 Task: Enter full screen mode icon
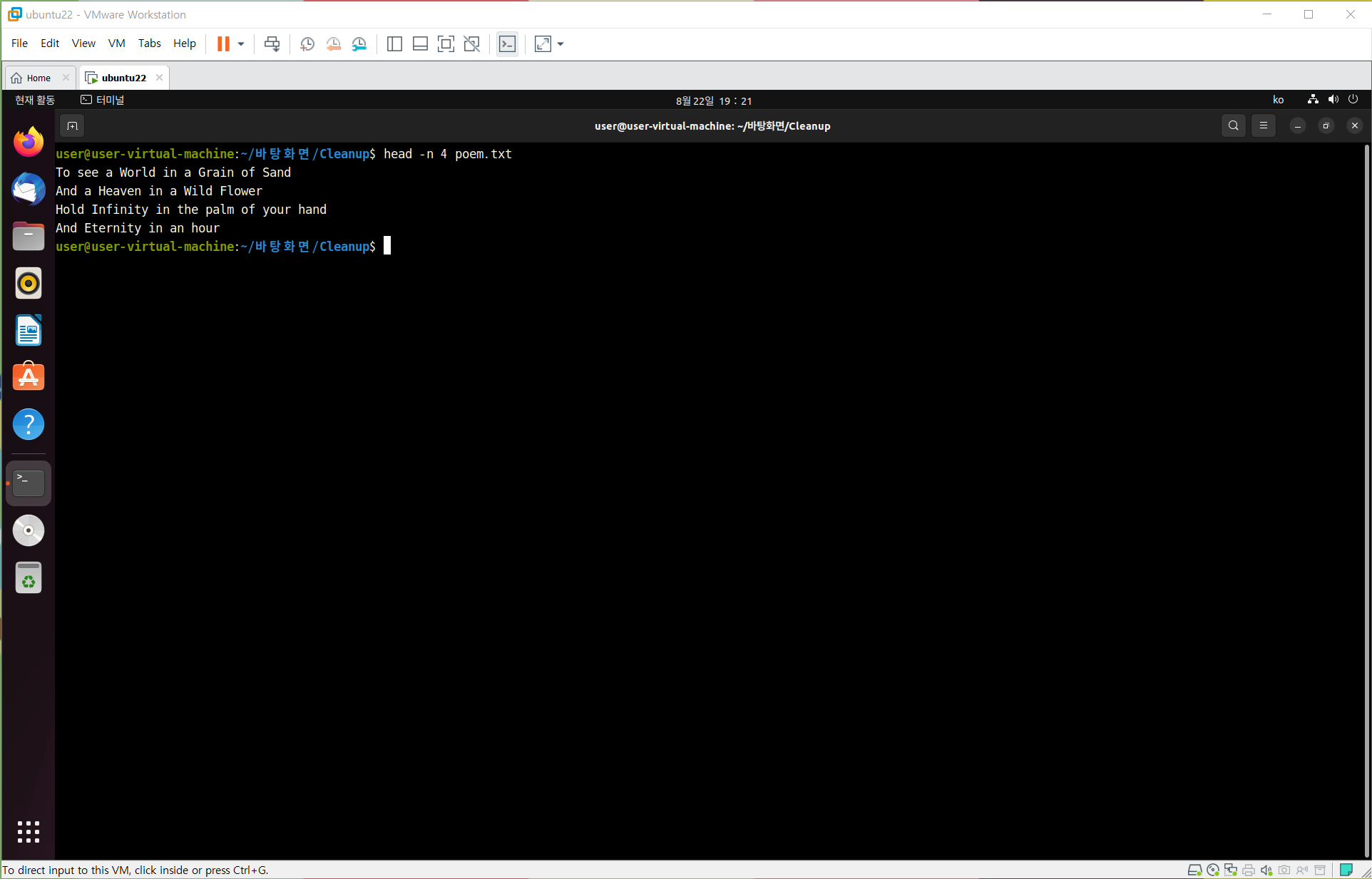446,44
